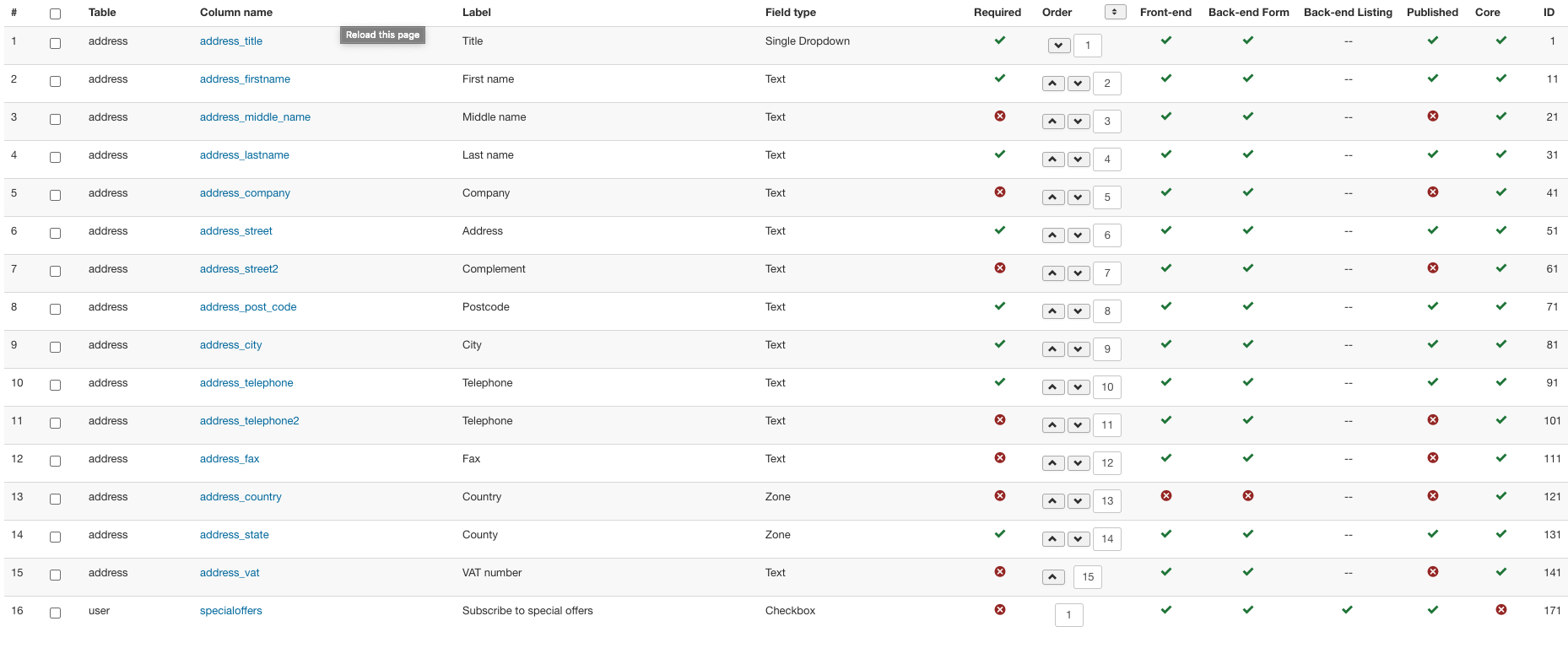
Task: Edit the order number for address_state
Action: pyautogui.click(x=1106, y=539)
